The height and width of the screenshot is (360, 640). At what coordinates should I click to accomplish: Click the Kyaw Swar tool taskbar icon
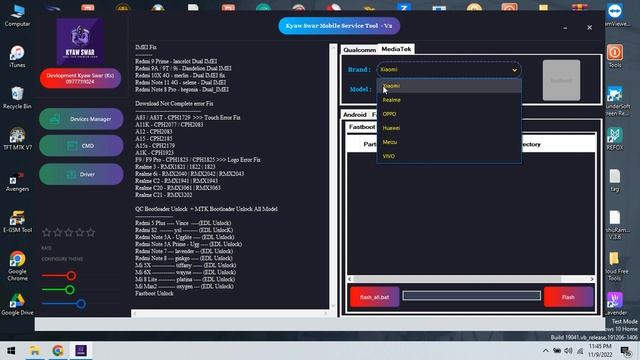click(x=81, y=351)
